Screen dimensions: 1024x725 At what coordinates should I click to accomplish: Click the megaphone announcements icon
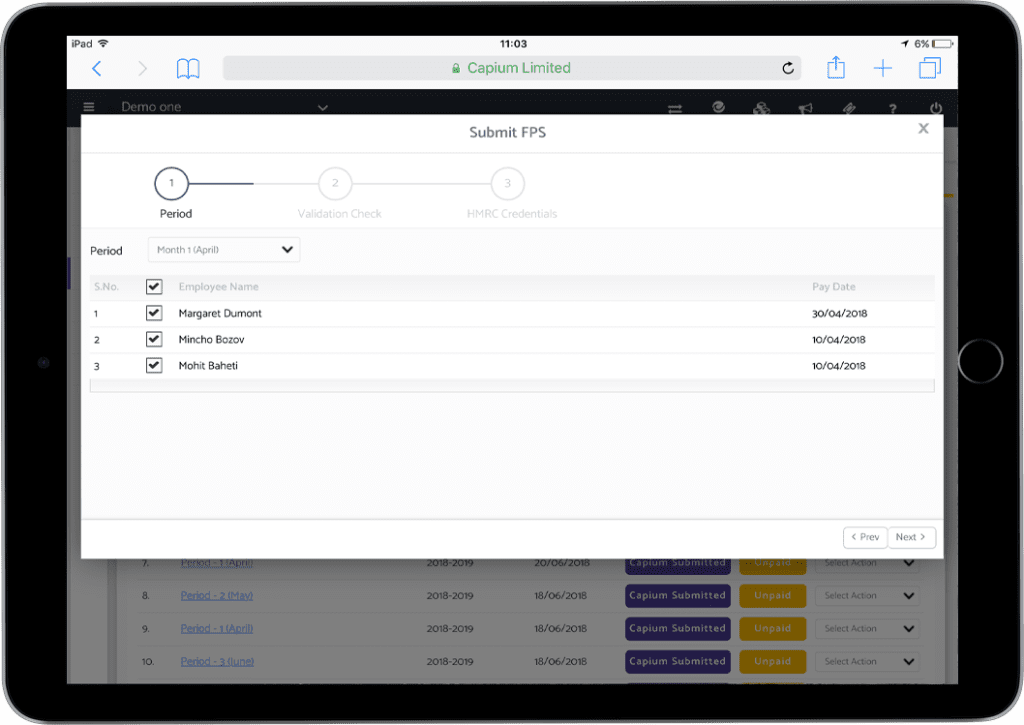(x=806, y=108)
